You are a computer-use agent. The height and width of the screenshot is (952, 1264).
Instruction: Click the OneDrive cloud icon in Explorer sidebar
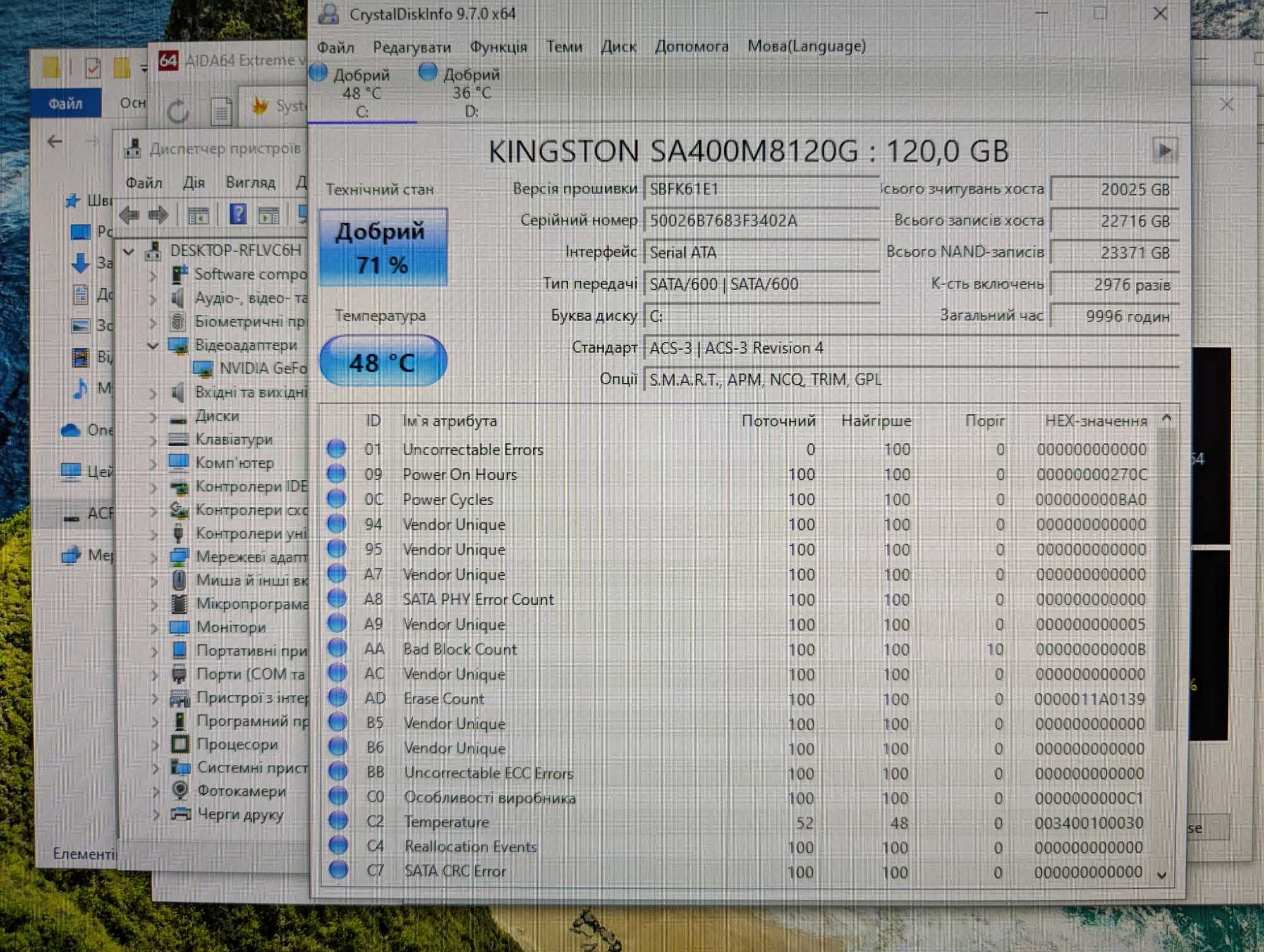point(71,430)
